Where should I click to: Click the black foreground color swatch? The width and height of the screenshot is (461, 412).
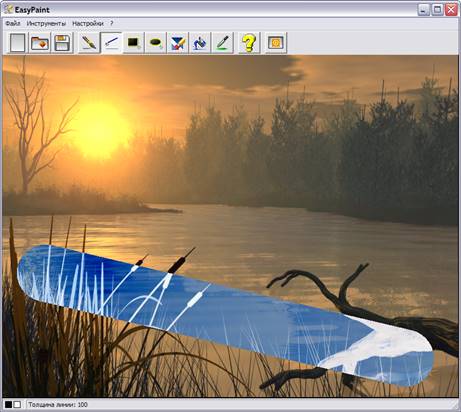[x=8, y=405]
